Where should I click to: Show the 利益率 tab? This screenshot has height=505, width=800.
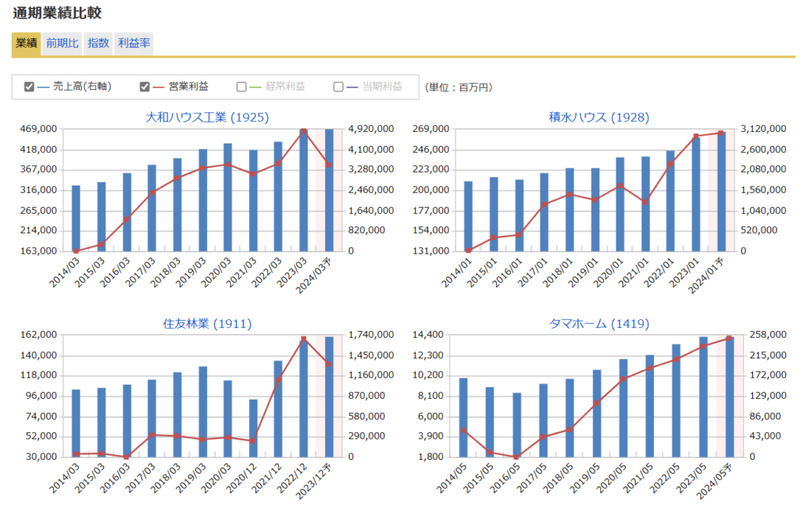point(134,43)
